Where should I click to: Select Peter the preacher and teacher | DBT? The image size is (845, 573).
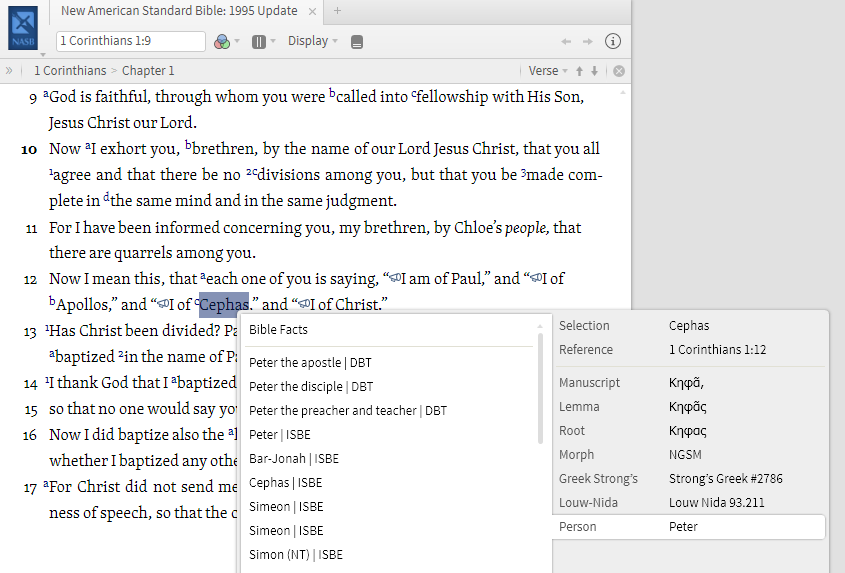point(348,411)
